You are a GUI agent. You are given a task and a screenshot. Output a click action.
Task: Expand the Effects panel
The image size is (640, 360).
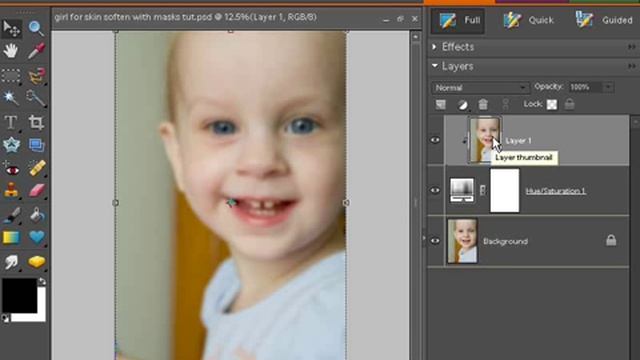click(434, 47)
